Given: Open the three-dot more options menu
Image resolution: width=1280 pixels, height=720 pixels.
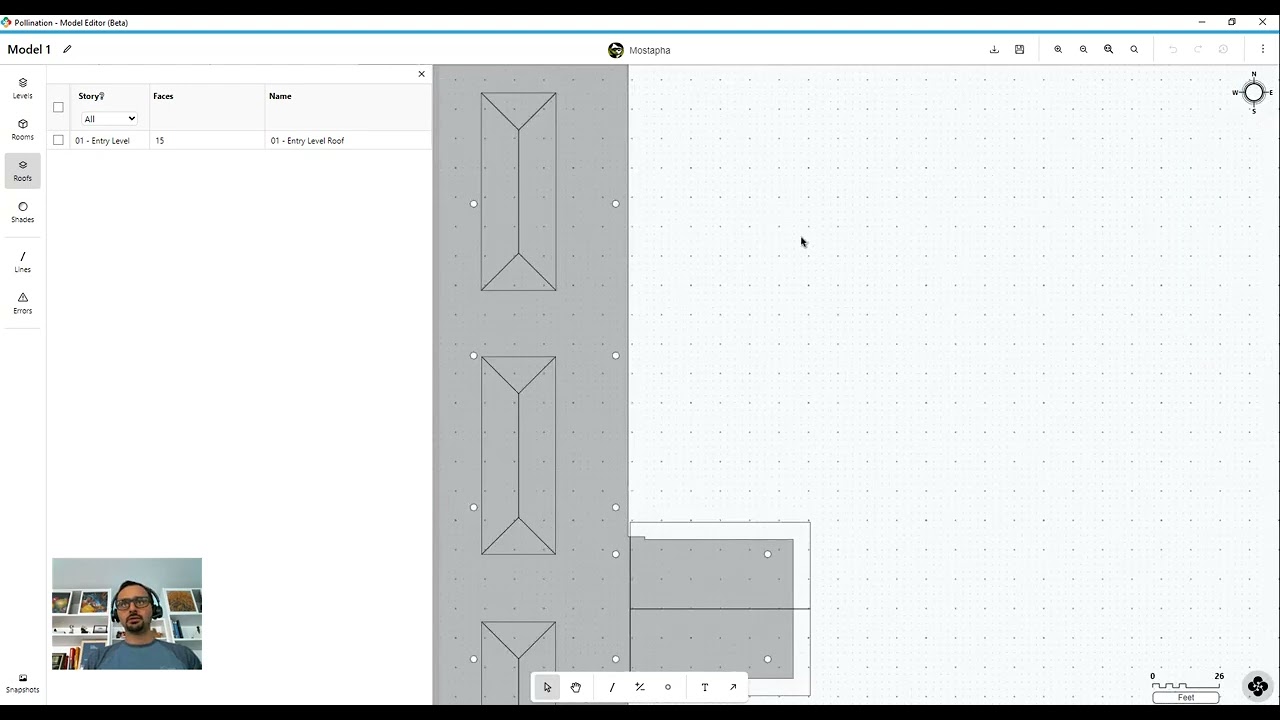Looking at the screenshot, I should coord(1262,49).
